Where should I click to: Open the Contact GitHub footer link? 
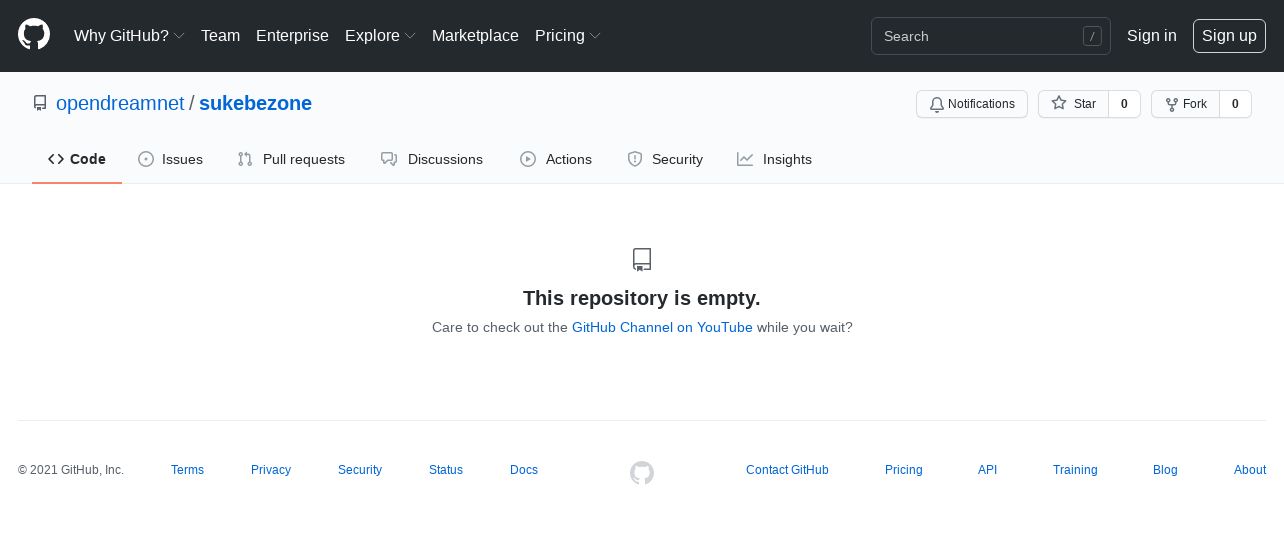pos(787,470)
